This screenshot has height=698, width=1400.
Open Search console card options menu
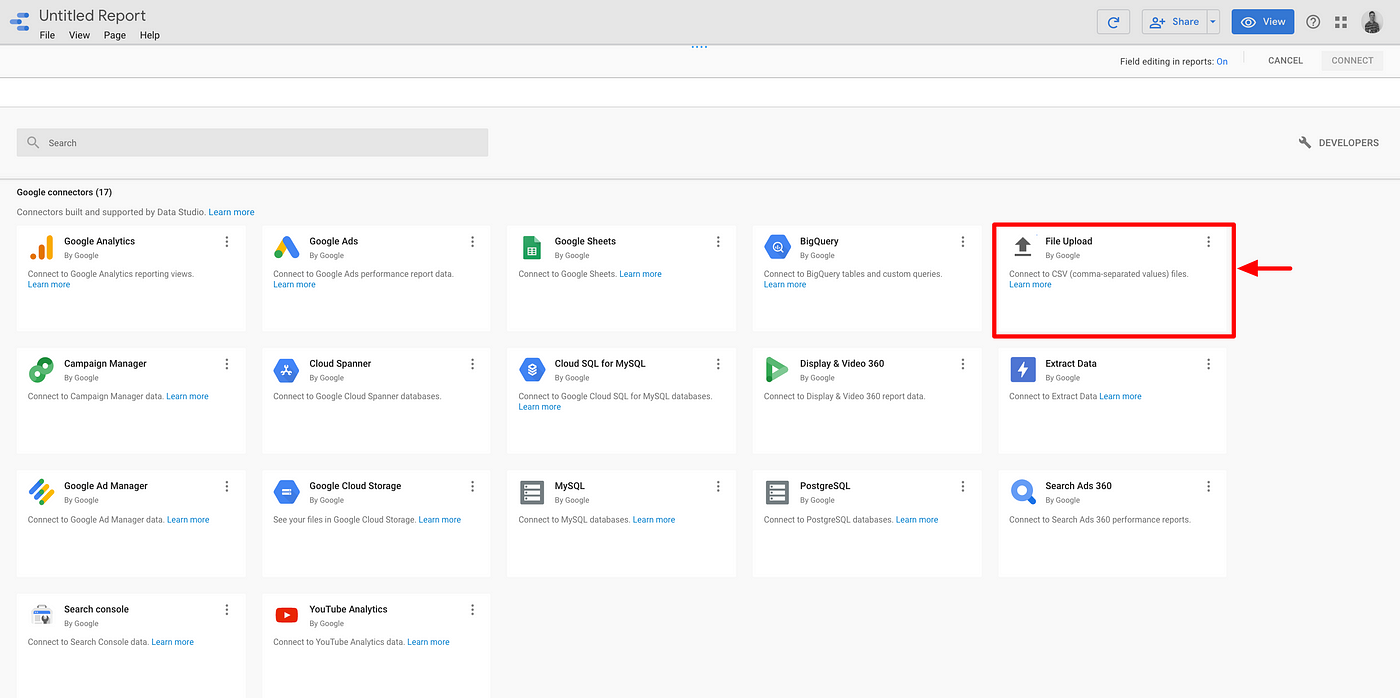pos(227,609)
